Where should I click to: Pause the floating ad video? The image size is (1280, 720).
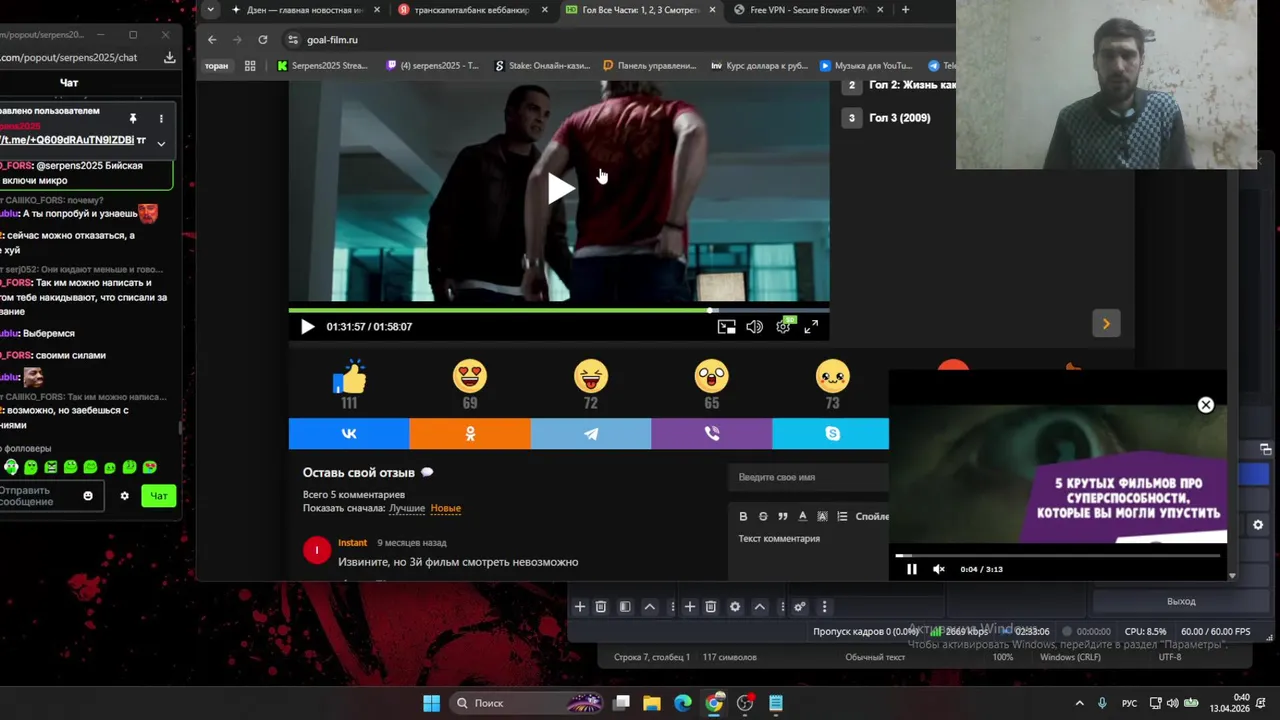pos(911,569)
